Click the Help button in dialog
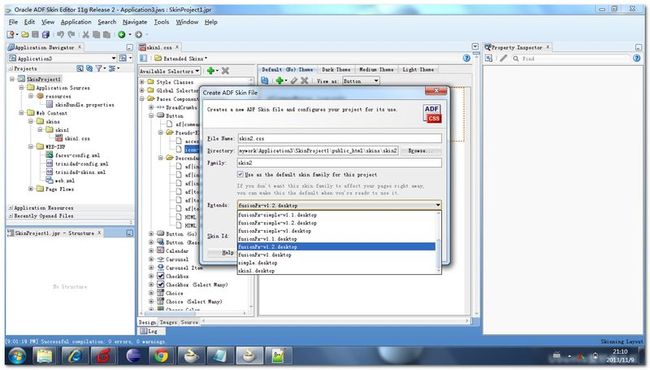 point(227,252)
